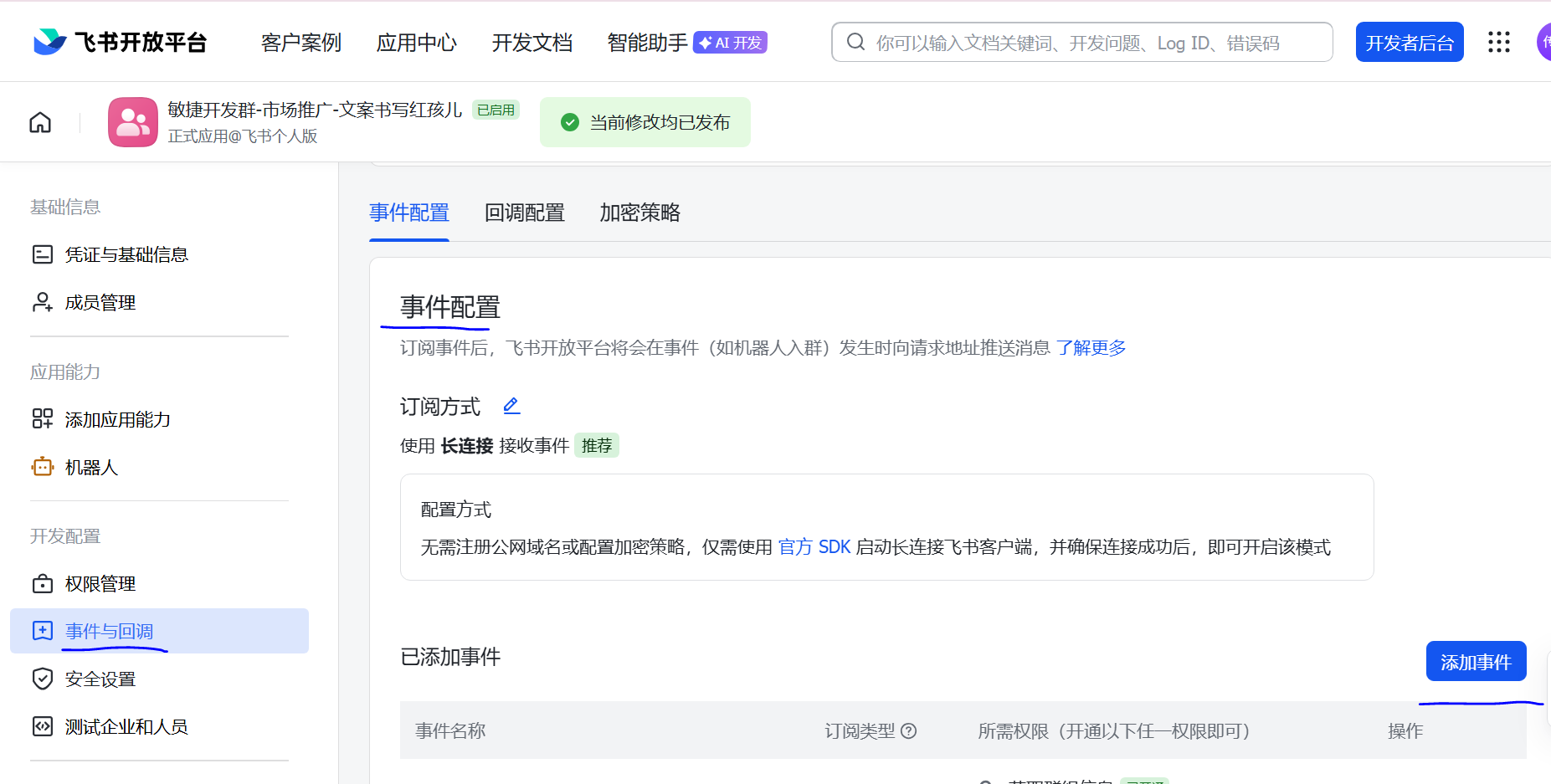The width and height of the screenshot is (1551, 784).
Task: Click the Feishu Open Platform logo
Action: (120, 42)
